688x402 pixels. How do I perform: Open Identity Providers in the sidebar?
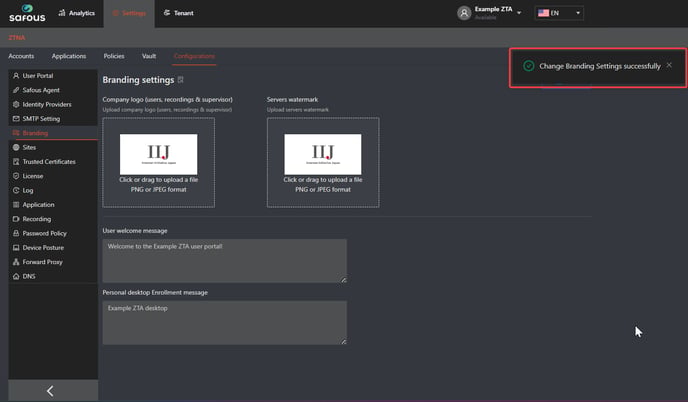(47, 104)
